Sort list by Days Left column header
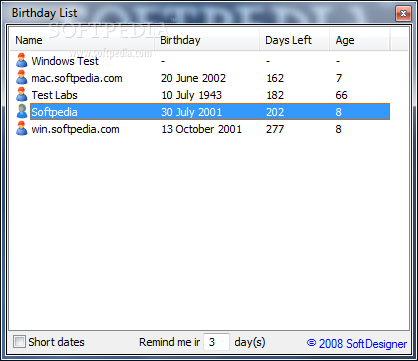The width and height of the screenshot is (418, 361). coord(295,40)
